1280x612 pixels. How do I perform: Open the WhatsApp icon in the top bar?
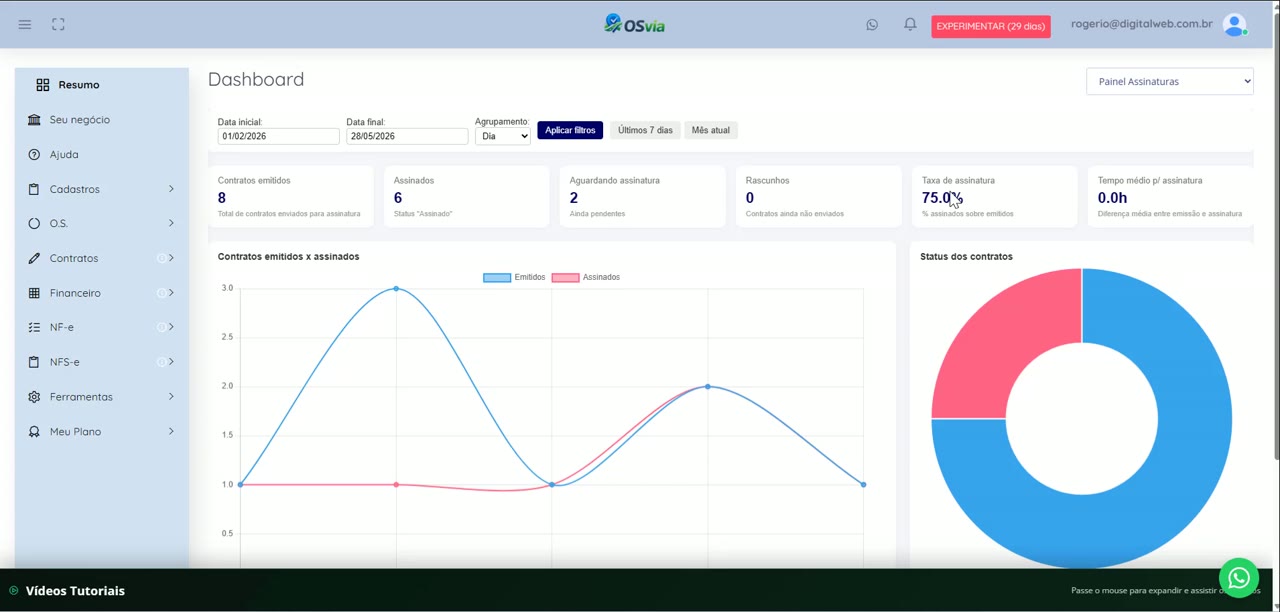[872, 25]
